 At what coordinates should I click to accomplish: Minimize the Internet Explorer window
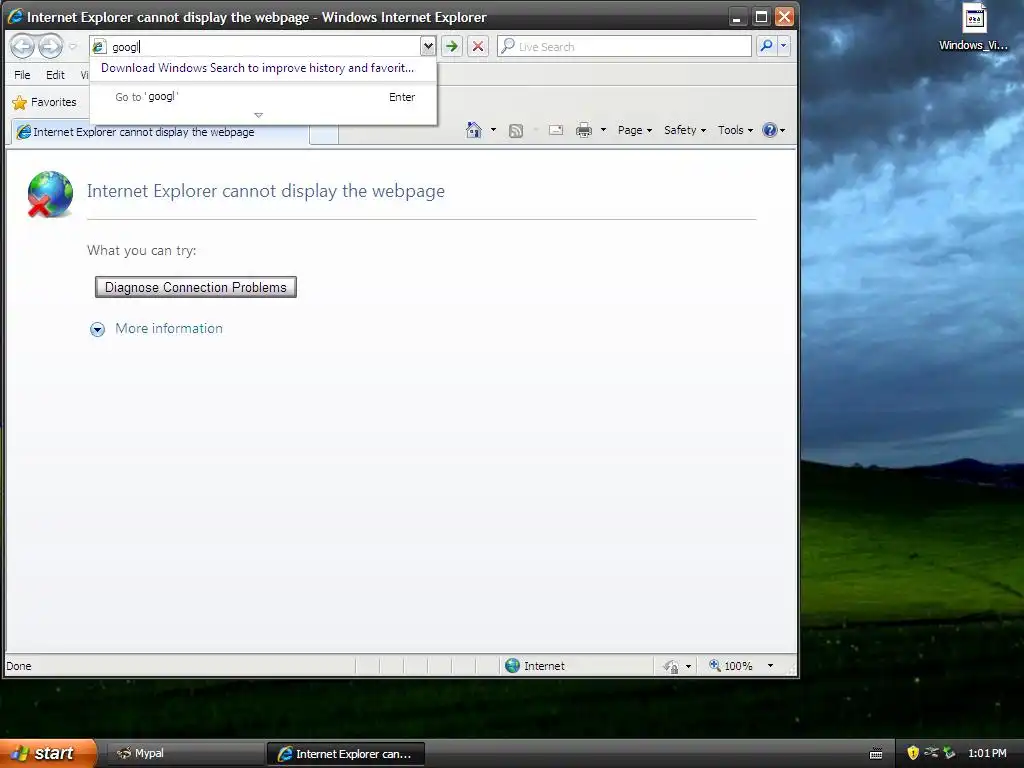pyautogui.click(x=737, y=17)
